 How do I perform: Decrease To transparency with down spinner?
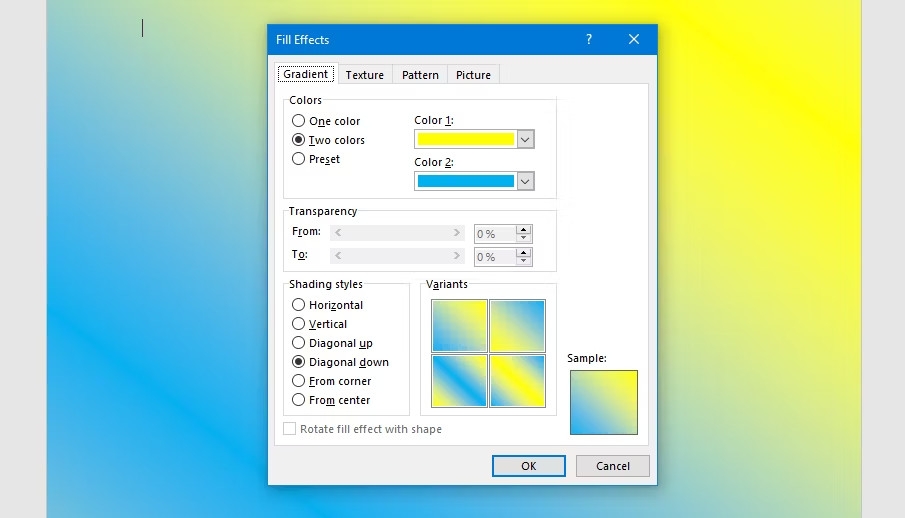pos(523,261)
